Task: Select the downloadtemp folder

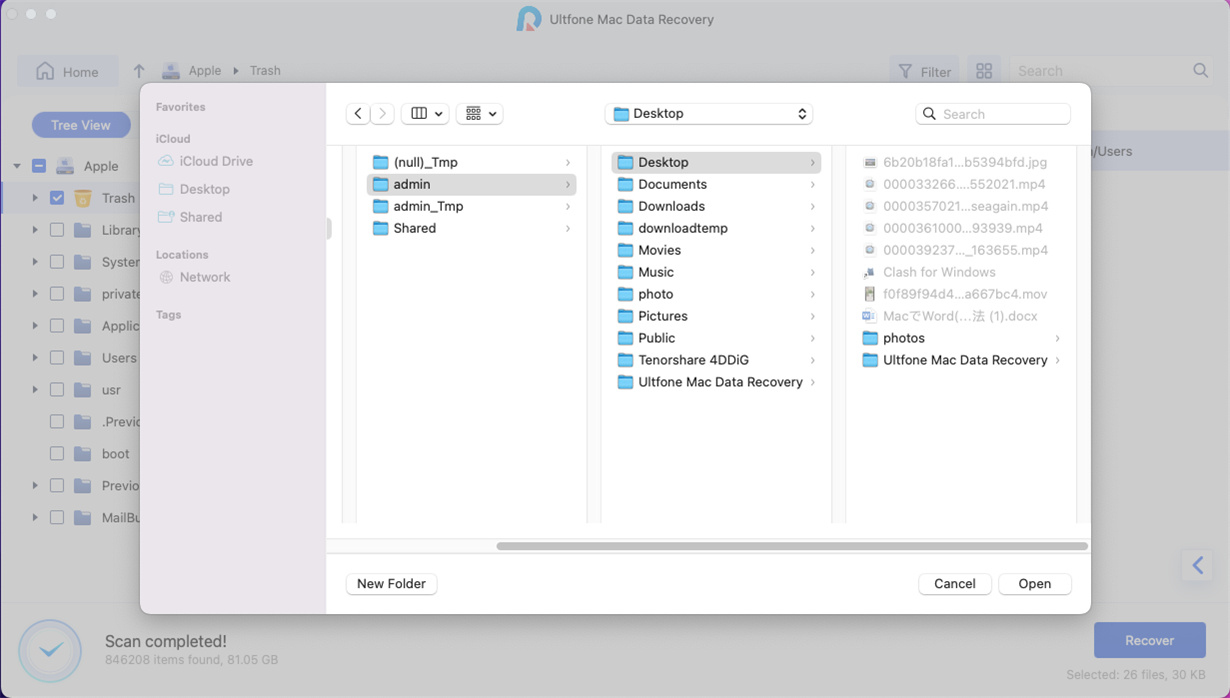Action: tap(716, 228)
